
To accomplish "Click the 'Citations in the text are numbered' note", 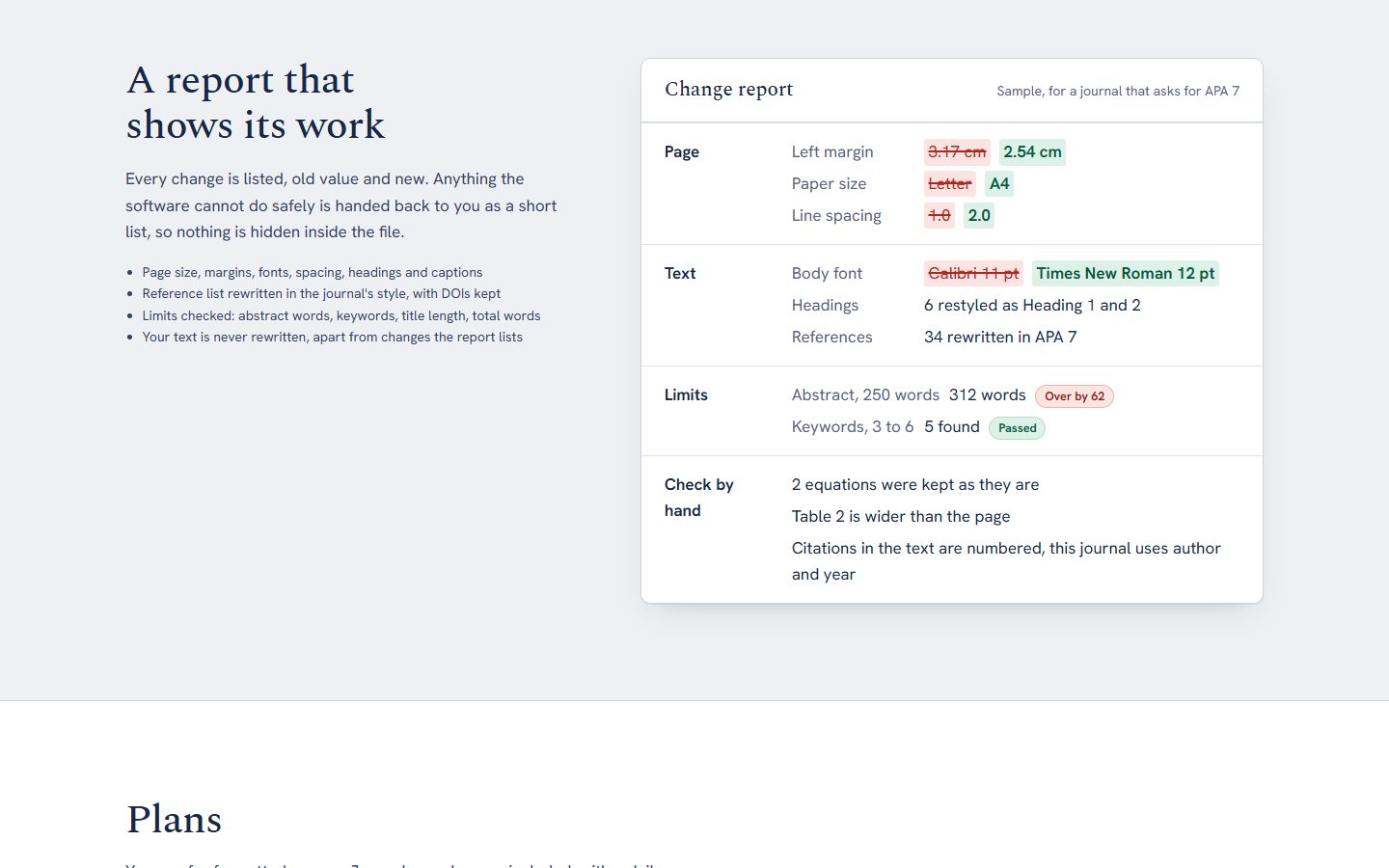I will tap(1006, 561).
